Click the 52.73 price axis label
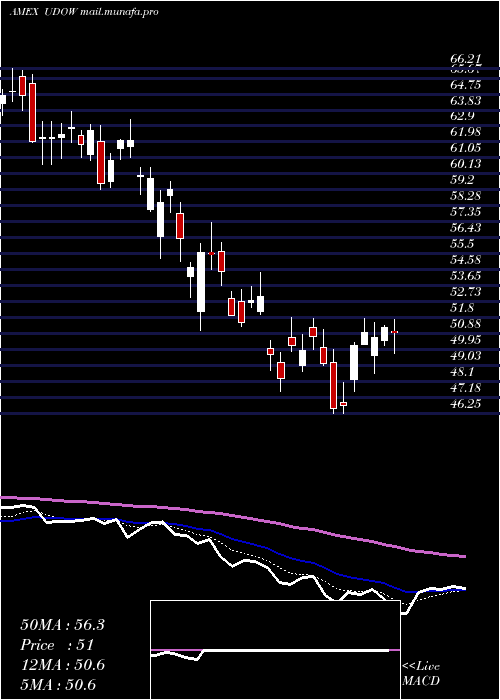Screen dimensions: 500x700 [x=465, y=292]
